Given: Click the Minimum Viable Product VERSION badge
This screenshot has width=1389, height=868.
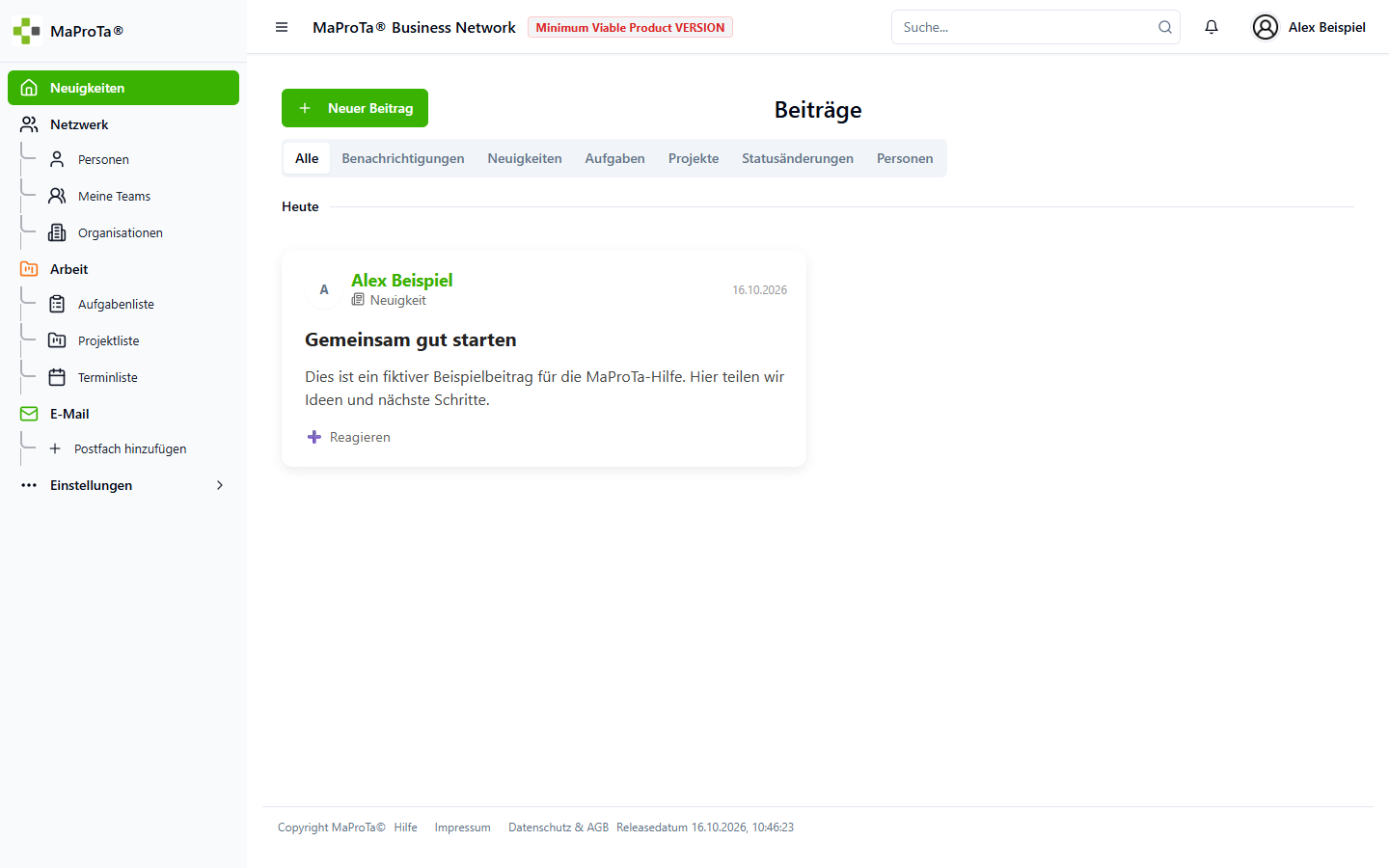Looking at the screenshot, I should tap(630, 27).
